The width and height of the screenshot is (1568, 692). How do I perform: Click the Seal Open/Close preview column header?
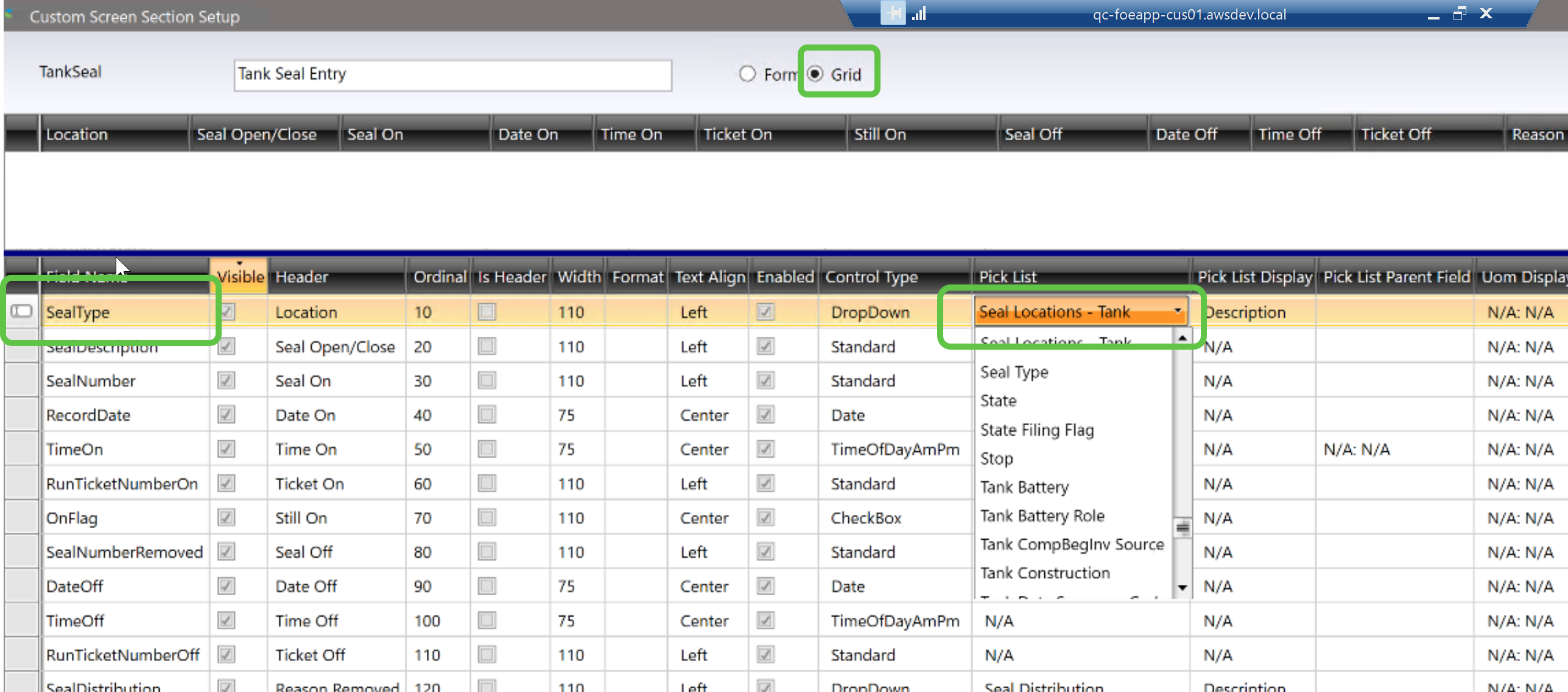tap(256, 135)
